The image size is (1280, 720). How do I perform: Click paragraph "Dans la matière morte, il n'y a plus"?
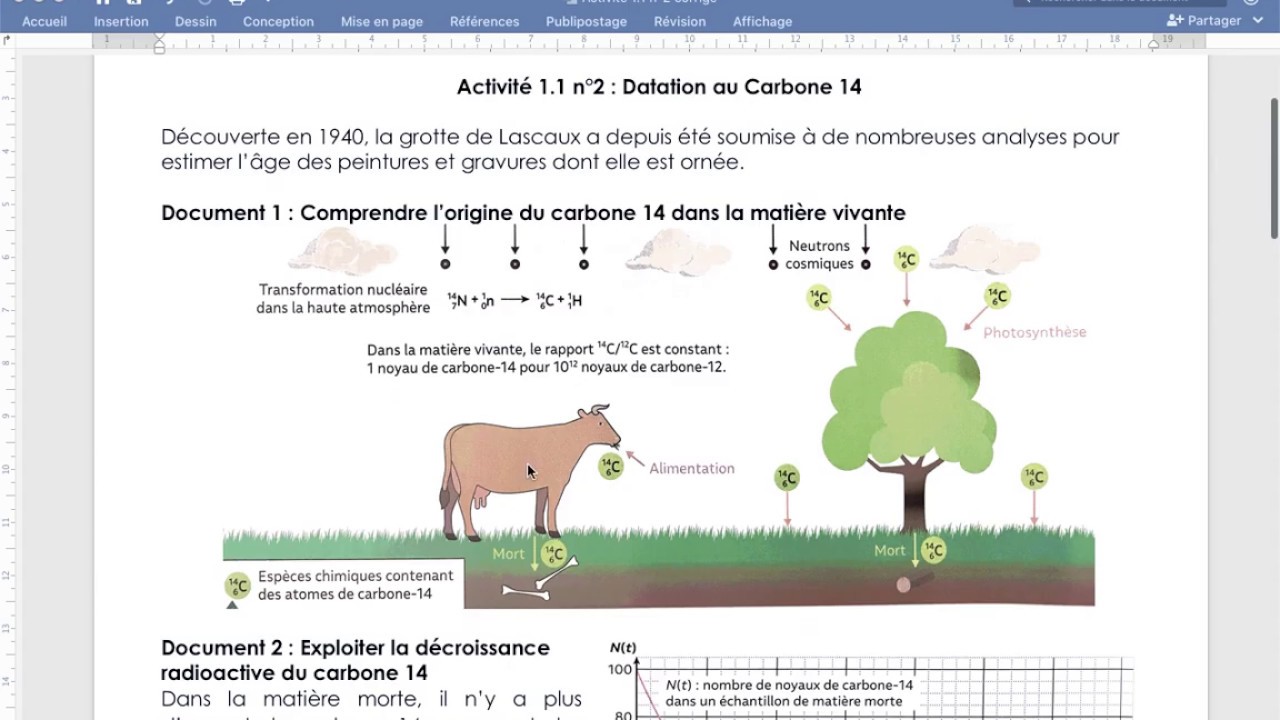[371, 698]
